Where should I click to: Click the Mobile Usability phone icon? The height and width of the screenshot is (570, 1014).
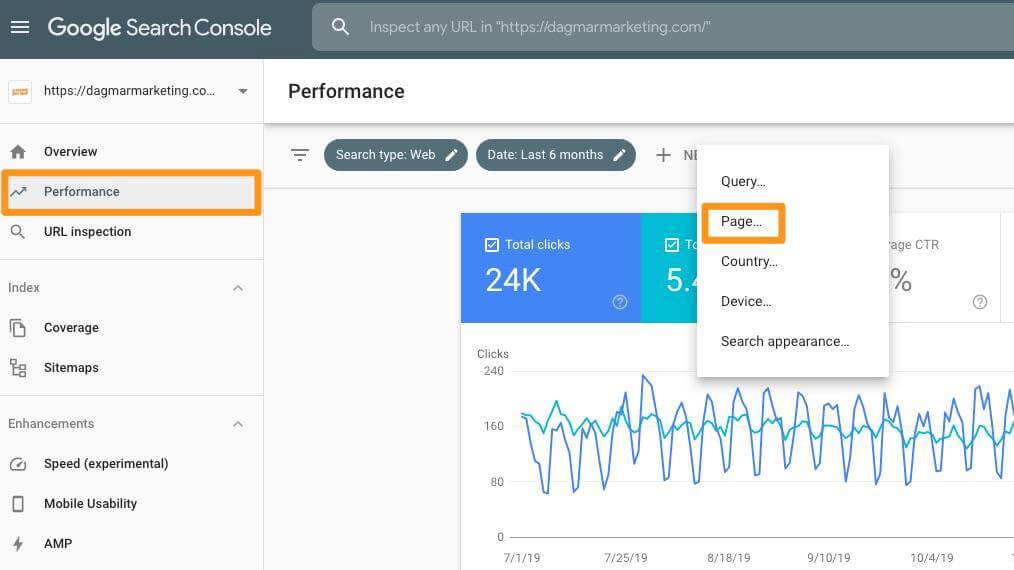click(18, 504)
